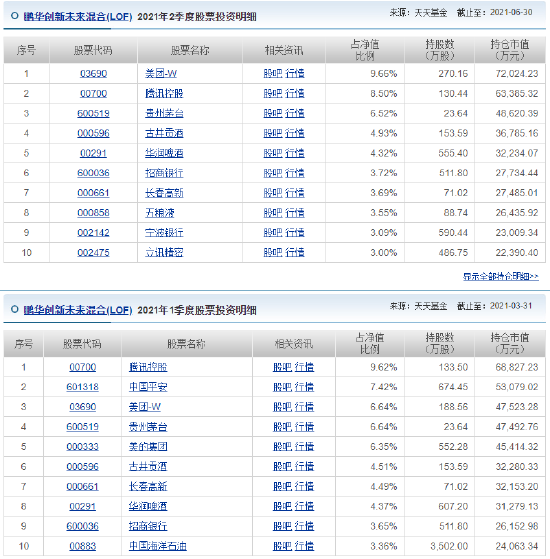
Task: Select date text 2021-03-31
Action: (511, 306)
